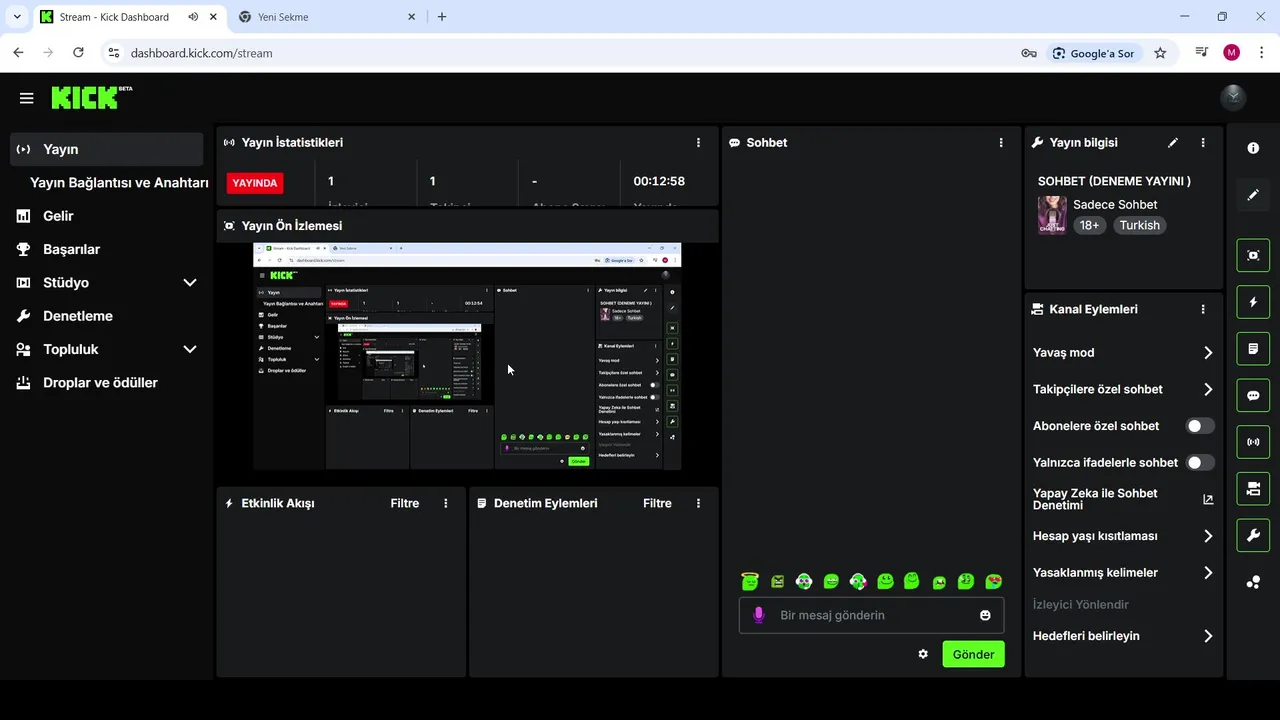Click the Google'a Sor button
The height and width of the screenshot is (720, 1280).
click(1093, 53)
